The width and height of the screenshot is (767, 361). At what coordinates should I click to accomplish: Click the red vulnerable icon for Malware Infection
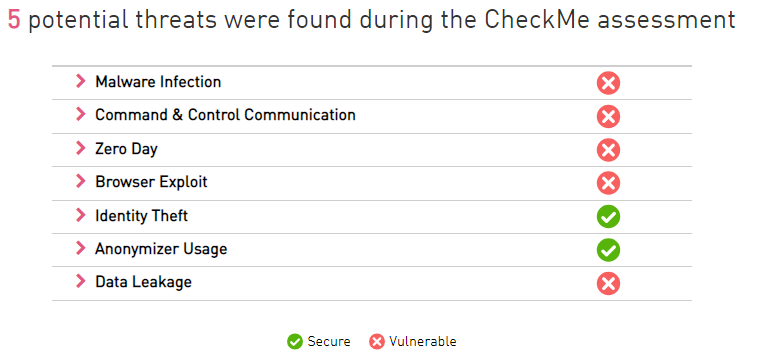tap(608, 83)
